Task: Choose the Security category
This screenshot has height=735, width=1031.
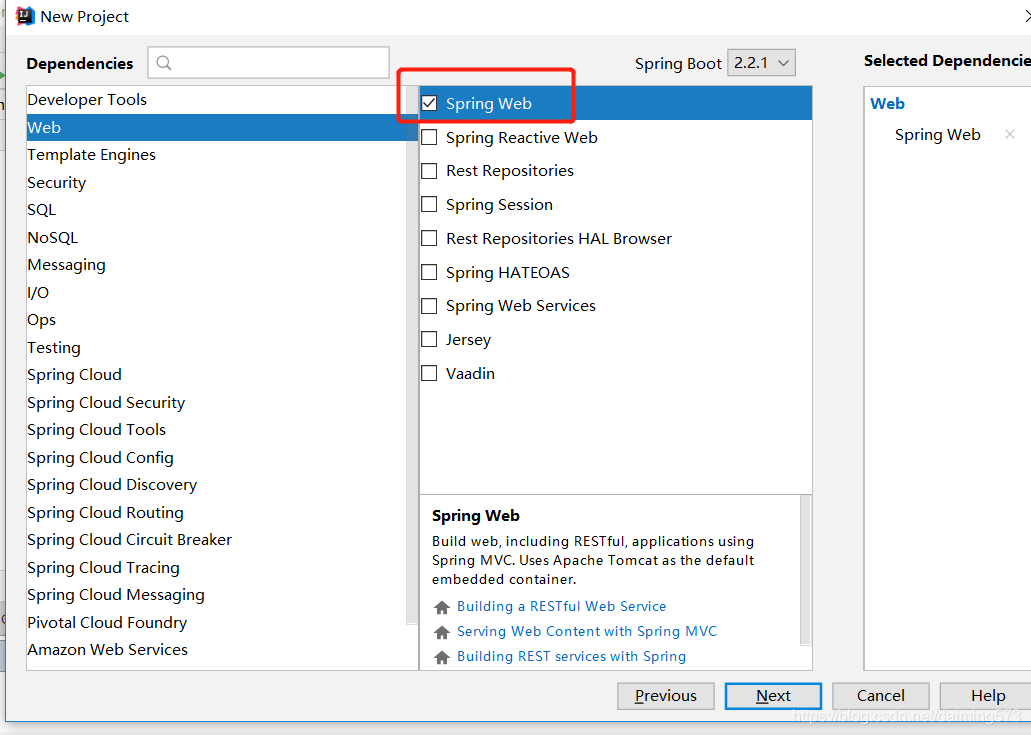Action: (216, 182)
